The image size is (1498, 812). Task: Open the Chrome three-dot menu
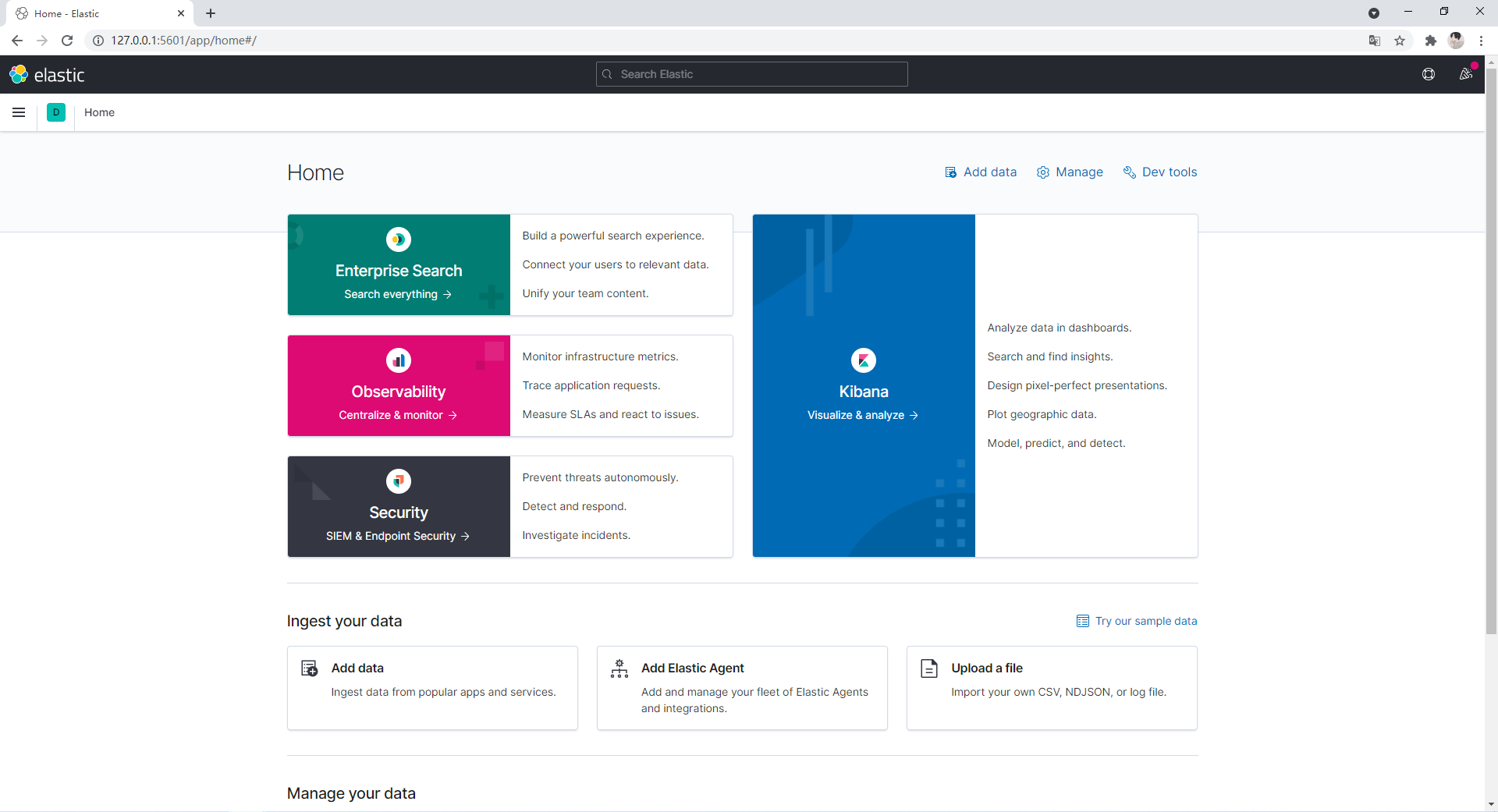[1481, 41]
